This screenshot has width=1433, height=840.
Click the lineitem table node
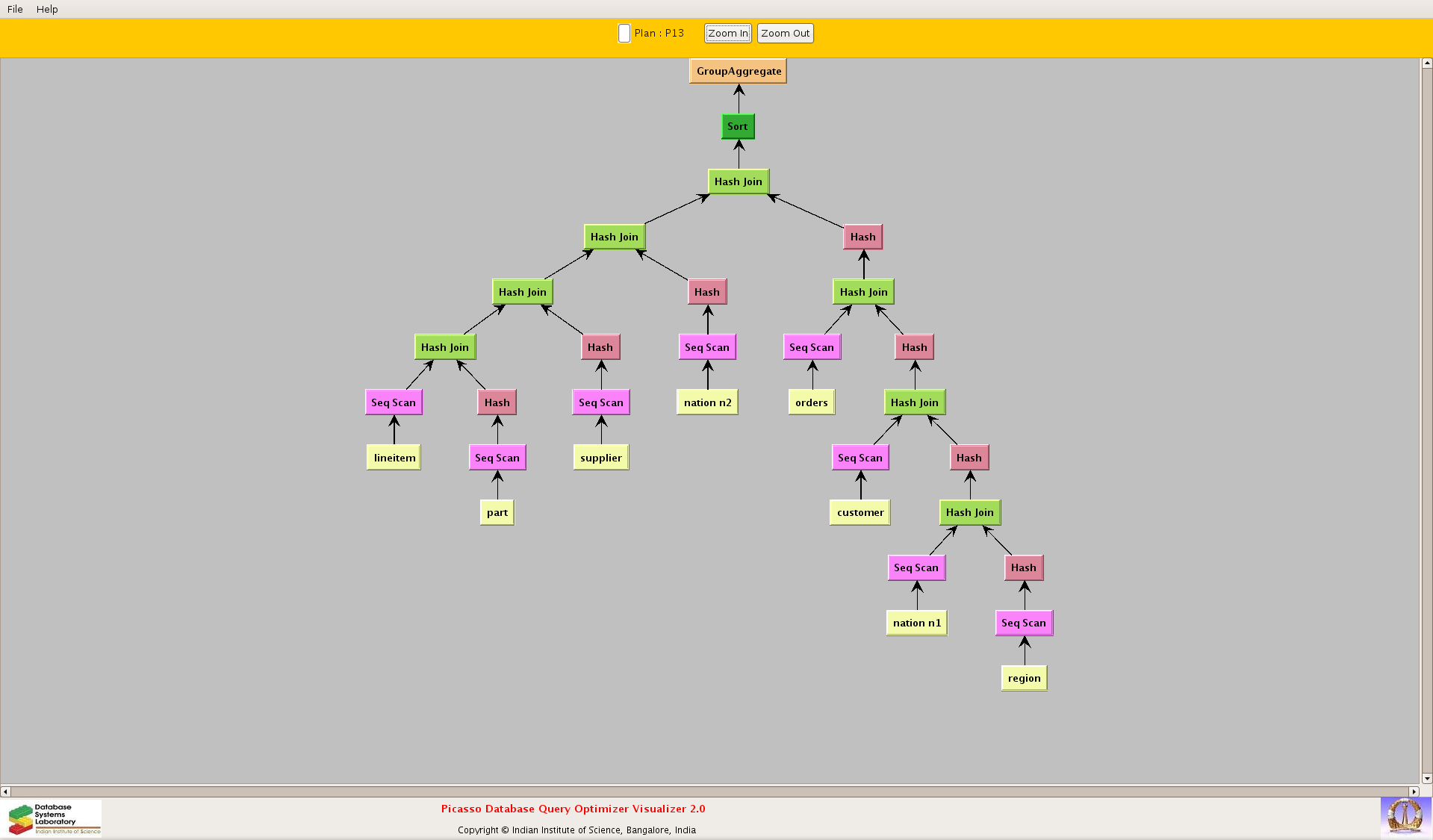(394, 458)
